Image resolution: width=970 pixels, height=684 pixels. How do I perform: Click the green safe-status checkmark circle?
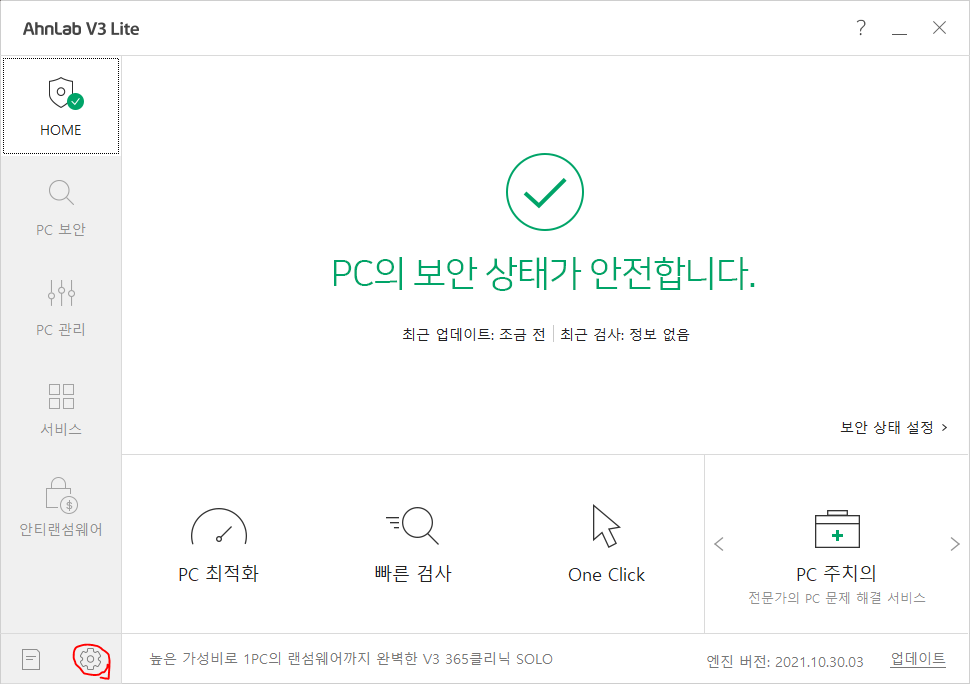click(544, 192)
